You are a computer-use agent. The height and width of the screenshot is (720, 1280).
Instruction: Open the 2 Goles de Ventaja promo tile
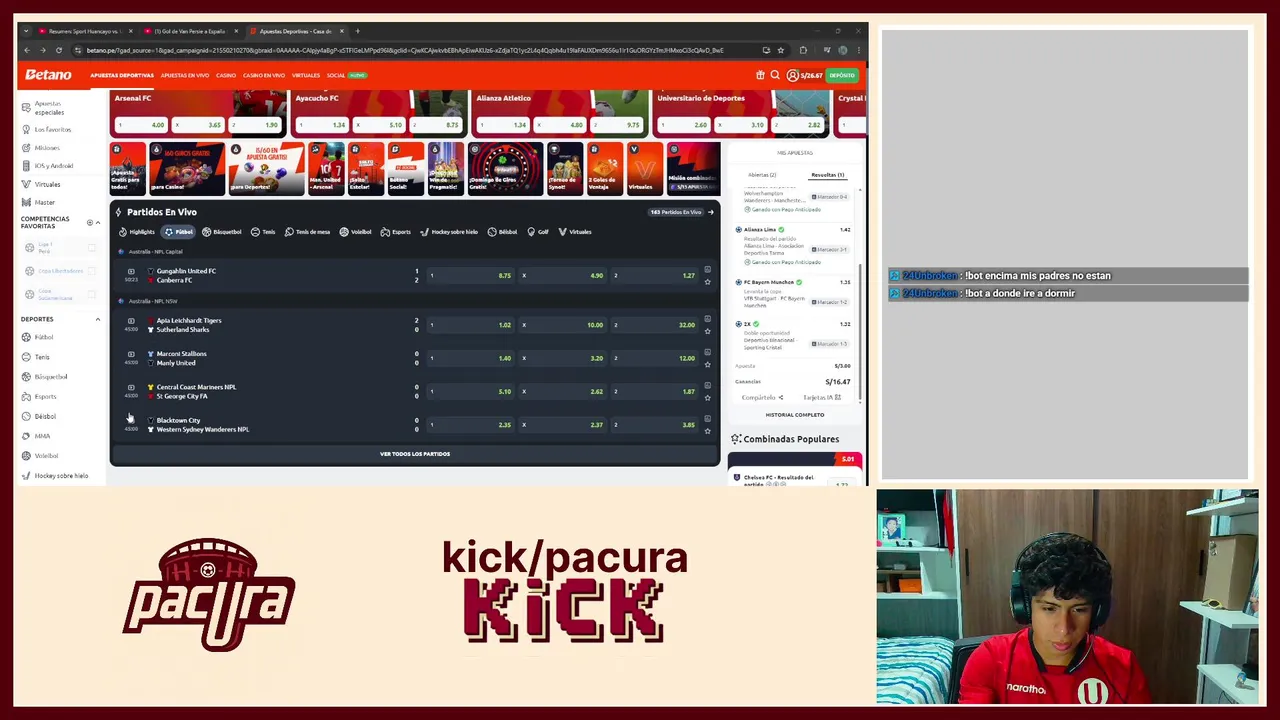(605, 169)
